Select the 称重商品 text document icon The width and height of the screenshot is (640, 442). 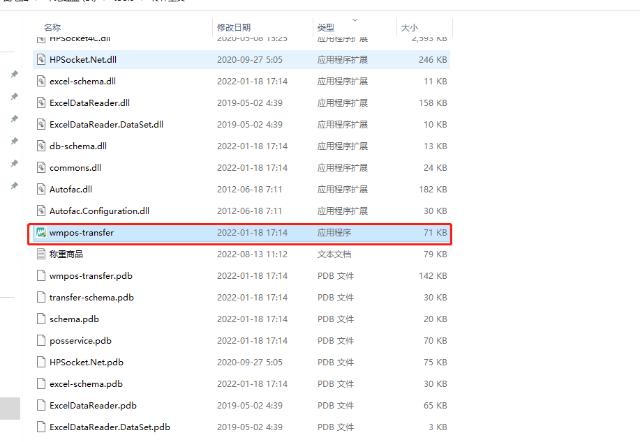click(41, 254)
